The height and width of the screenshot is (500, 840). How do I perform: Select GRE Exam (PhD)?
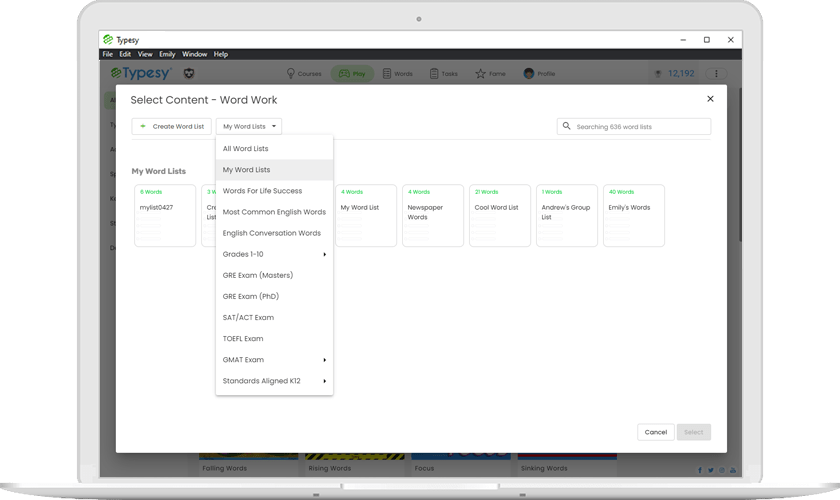tap(274, 296)
